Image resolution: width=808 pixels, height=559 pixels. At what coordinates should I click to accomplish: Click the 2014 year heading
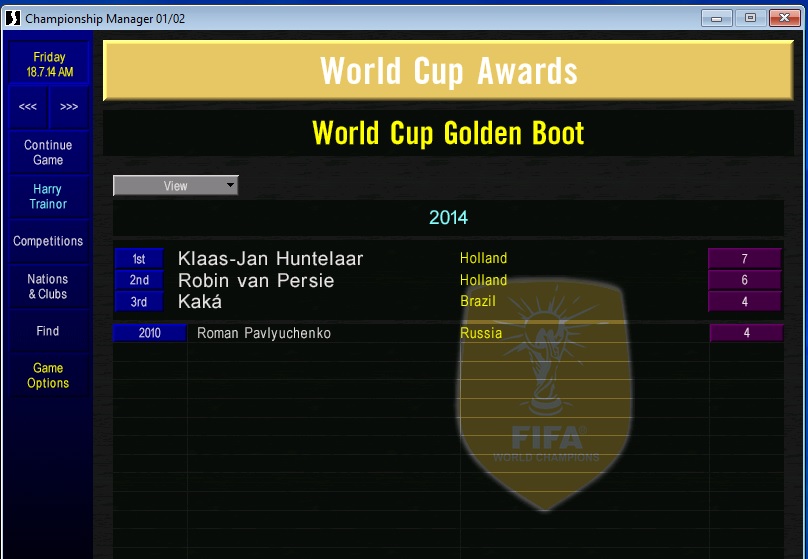pyautogui.click(x=448, y=217)
